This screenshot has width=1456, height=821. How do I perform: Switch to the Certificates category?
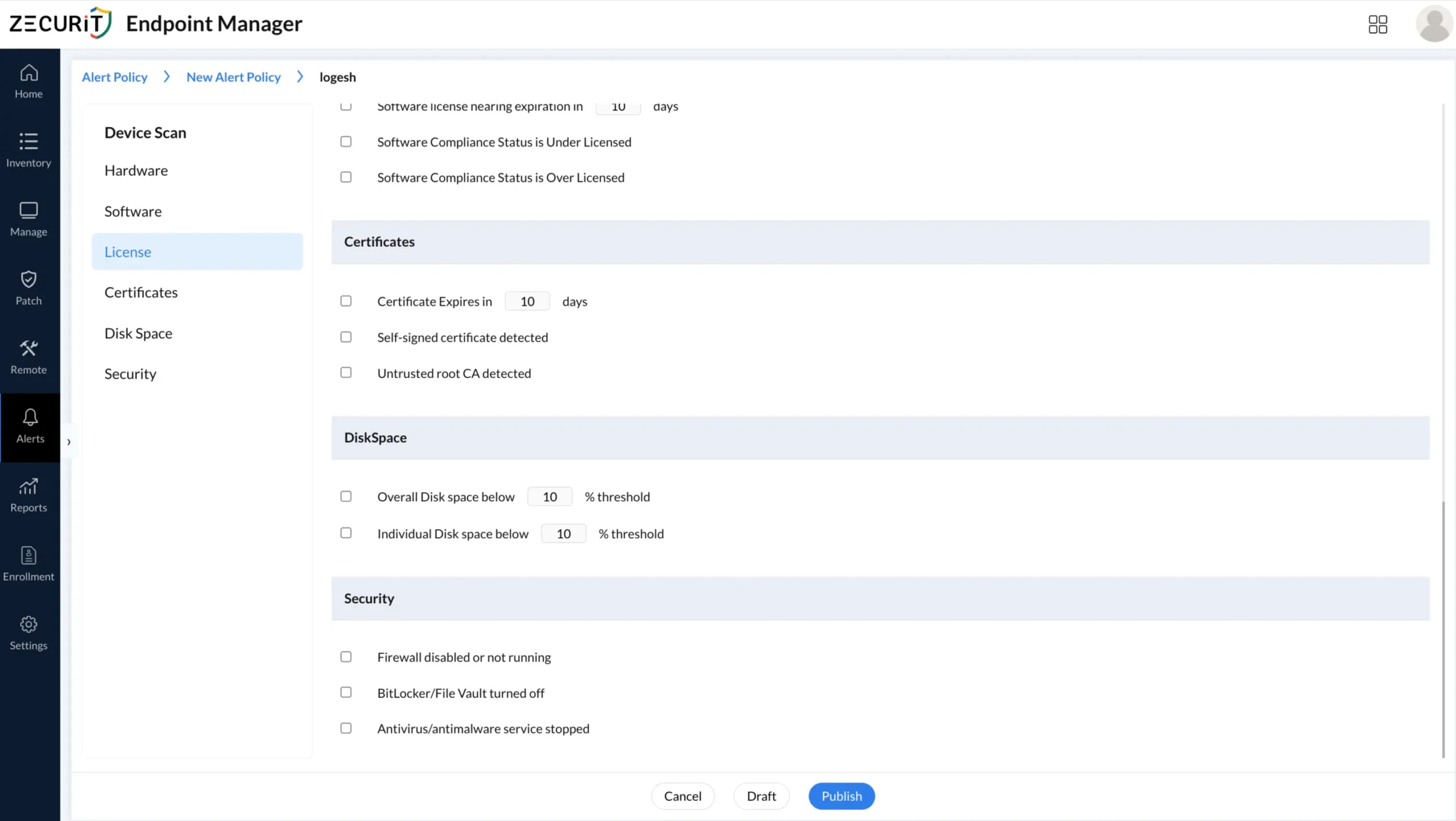pos(140,292)
